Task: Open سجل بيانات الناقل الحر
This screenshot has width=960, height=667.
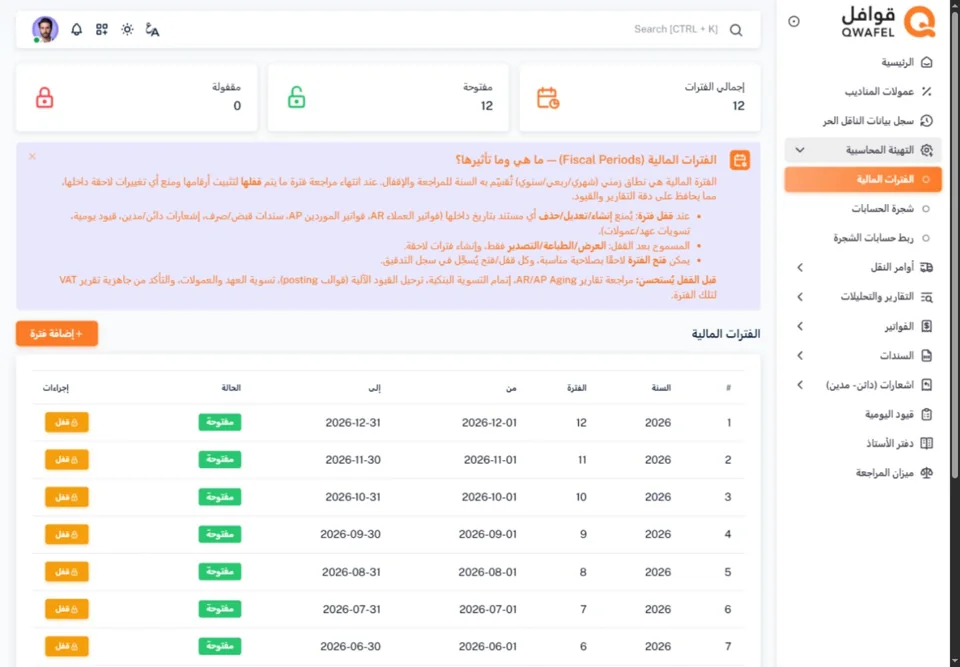Action: coord(877,121)
